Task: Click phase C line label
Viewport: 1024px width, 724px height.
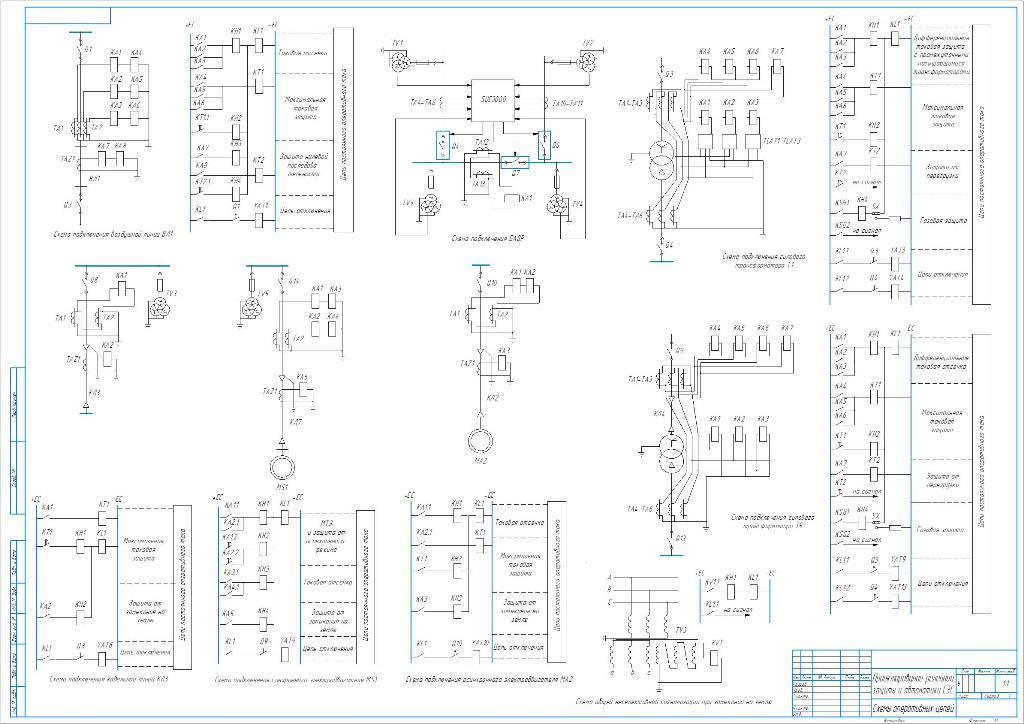Action: [x=609, y=603]
